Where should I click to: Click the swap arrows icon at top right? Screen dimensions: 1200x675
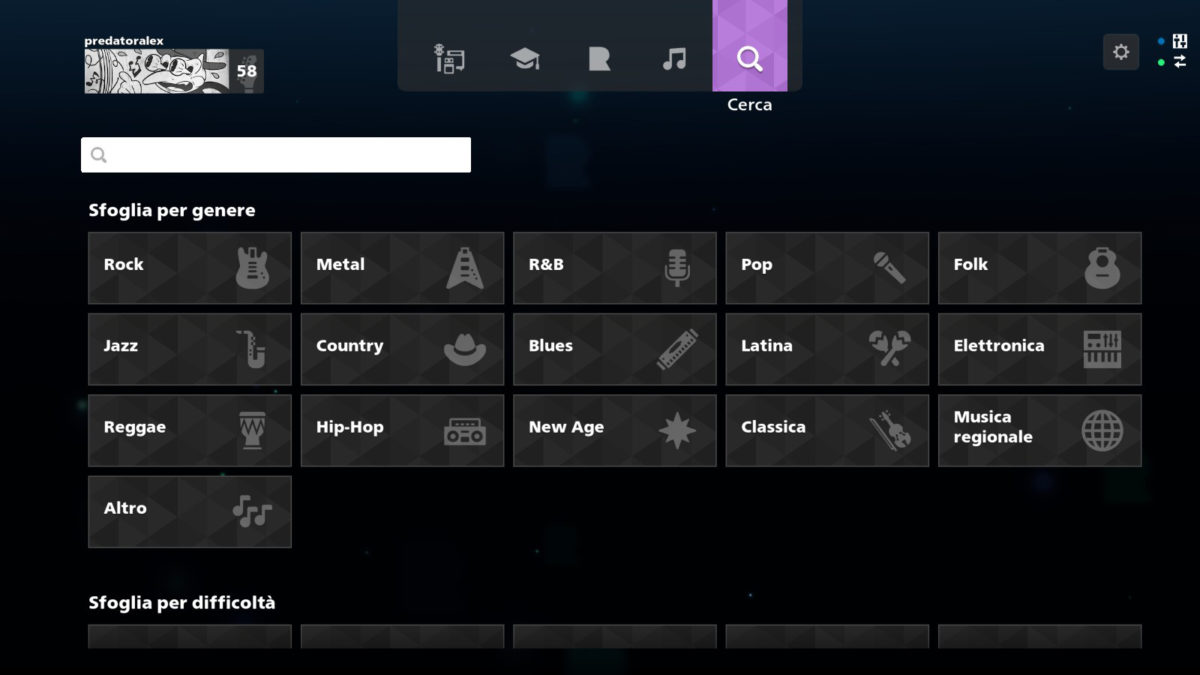(x=1180, y=62)
